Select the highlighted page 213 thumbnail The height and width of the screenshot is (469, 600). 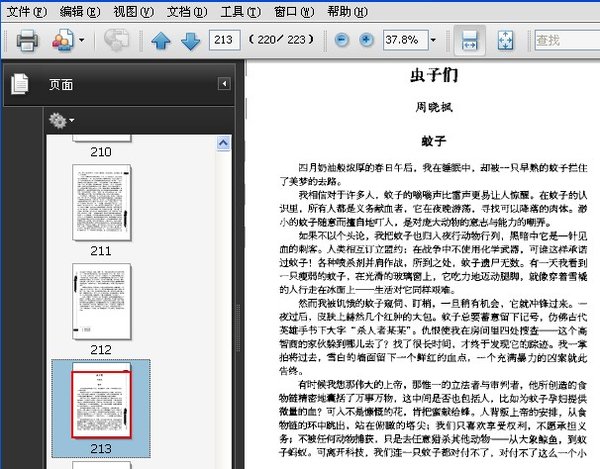(x=101, y=401)
